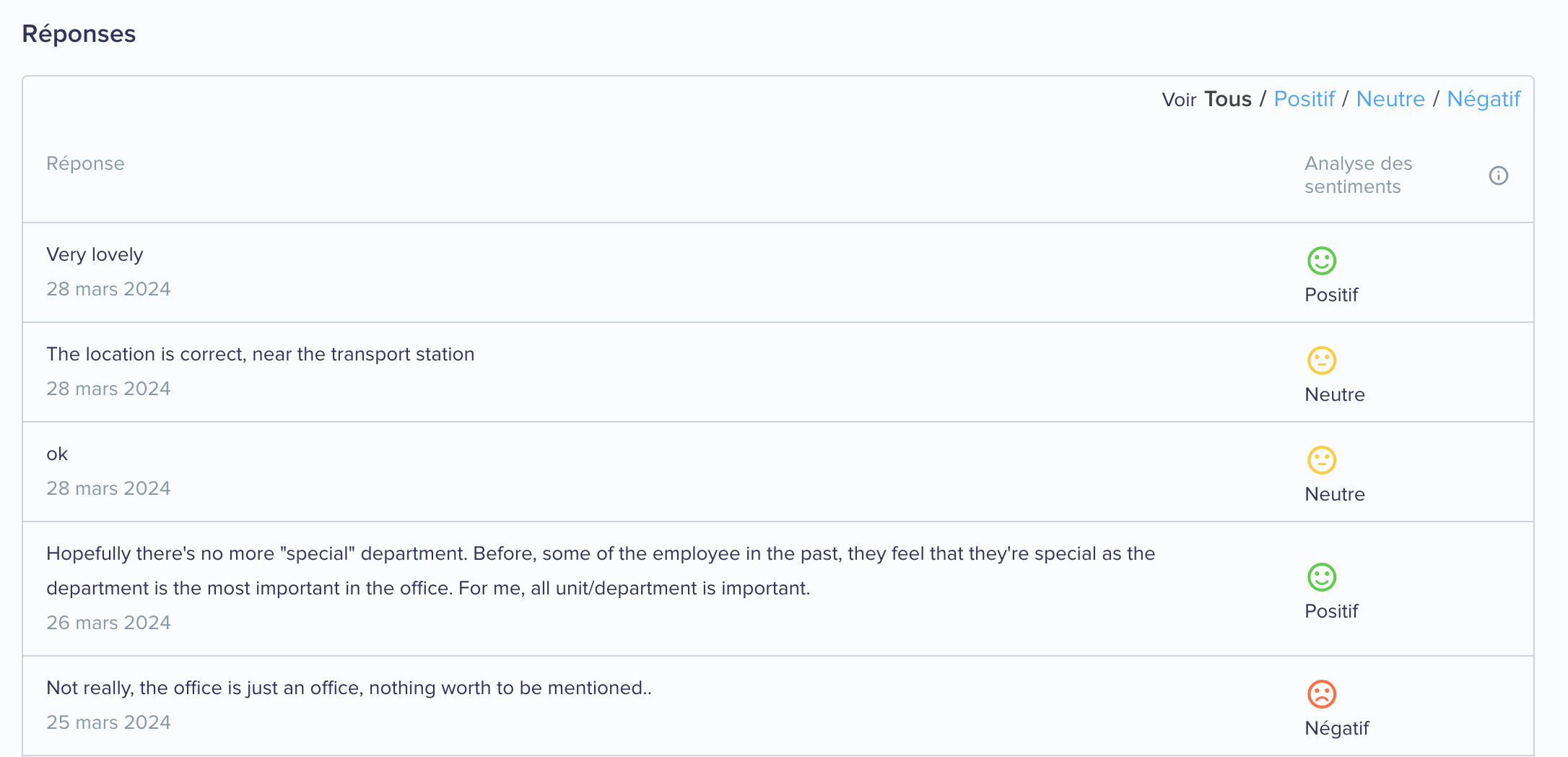Click the sentiment analysis info icon
1568x757 pixels.
[x=1499, y=176]
